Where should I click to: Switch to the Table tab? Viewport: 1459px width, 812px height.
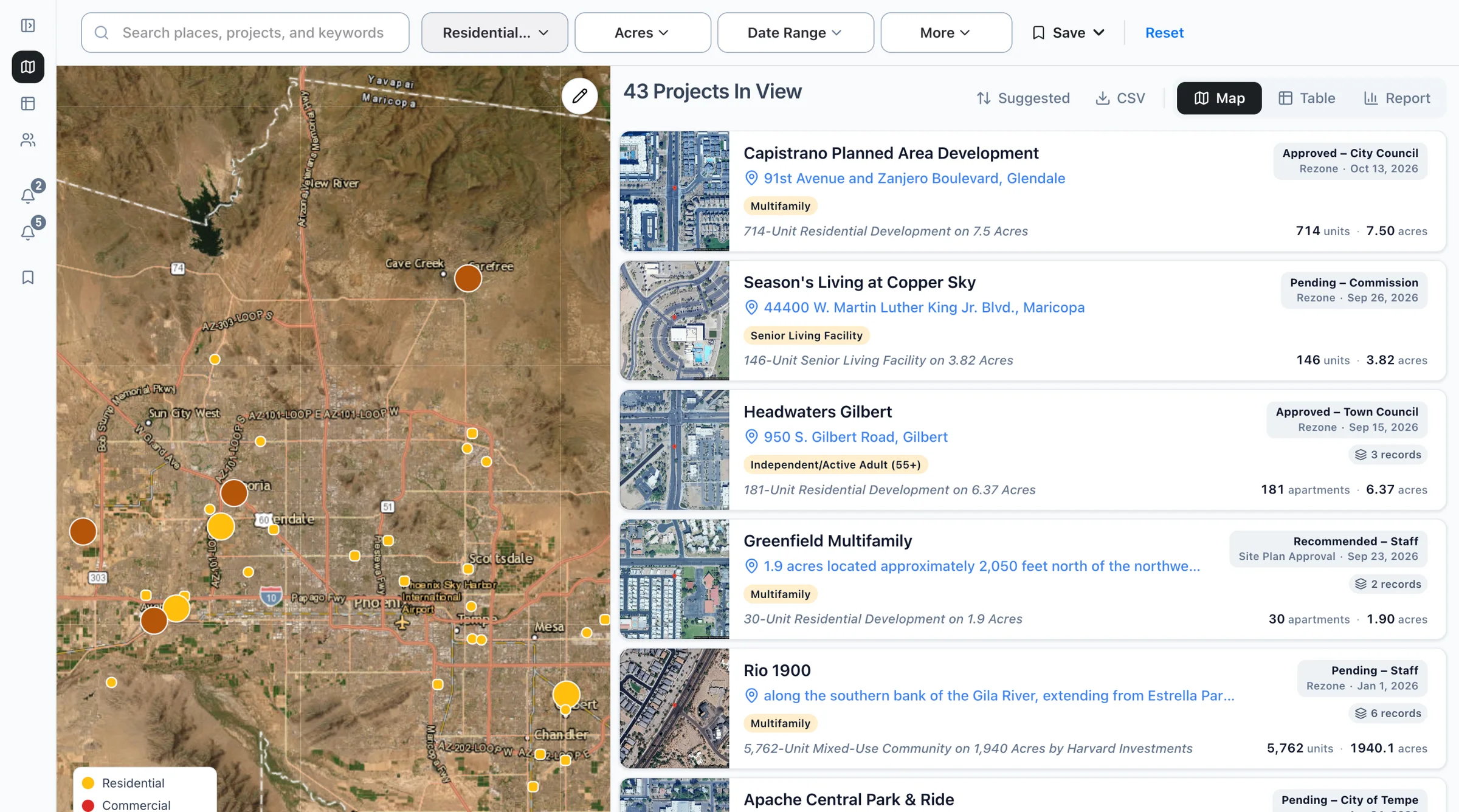1307,98
